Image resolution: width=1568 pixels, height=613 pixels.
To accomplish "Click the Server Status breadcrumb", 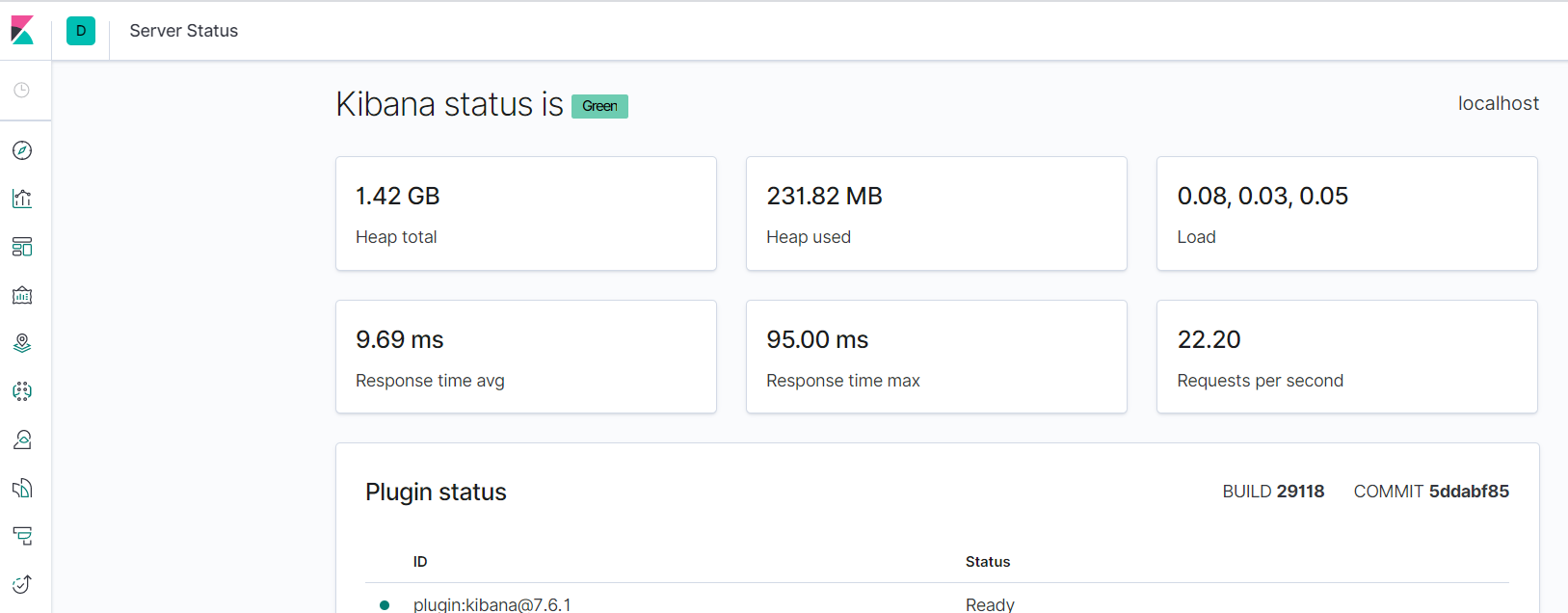I will pyautogui.click(x=184, y=31).
